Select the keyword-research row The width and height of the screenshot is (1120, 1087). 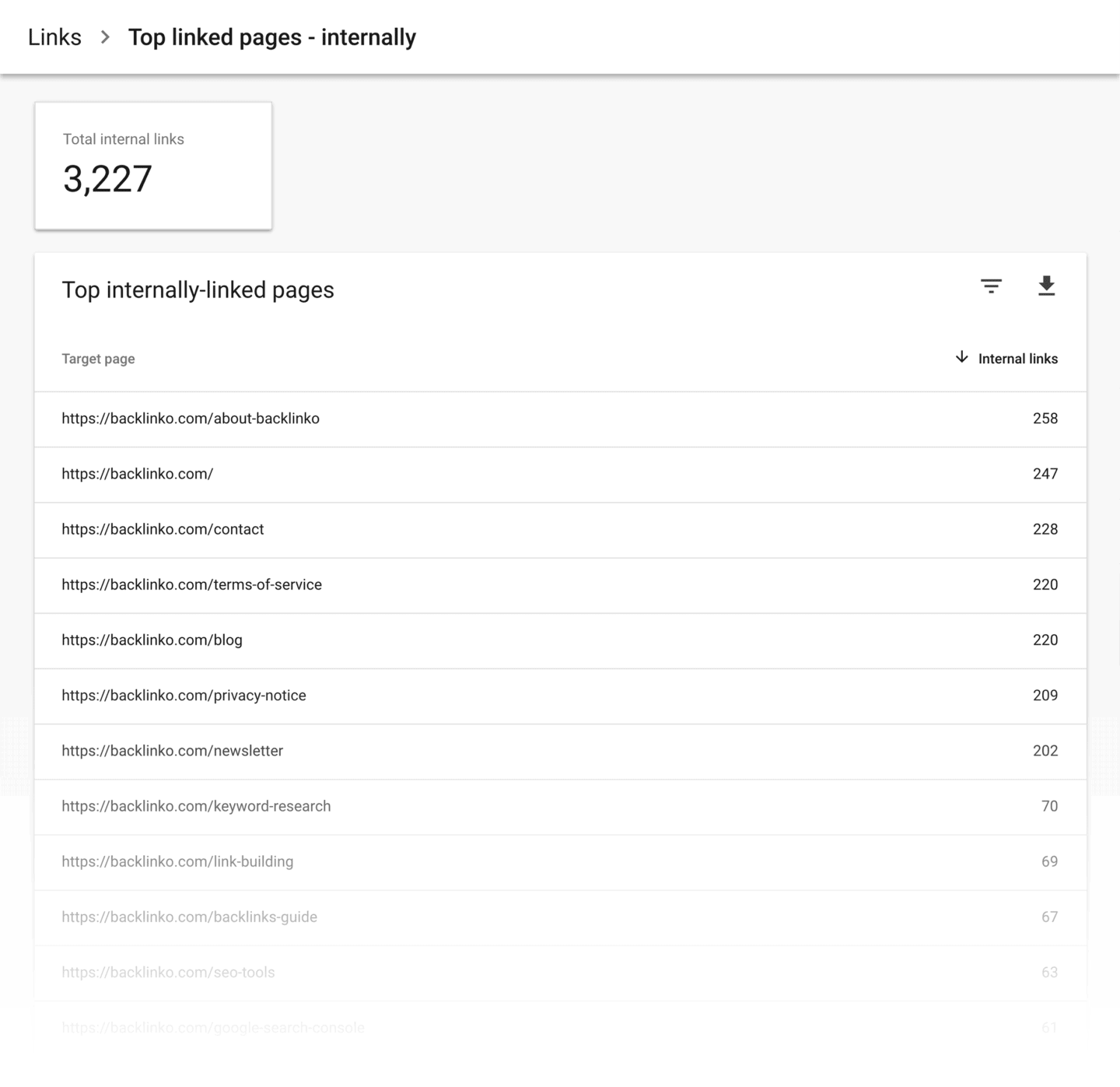(x=196, y=806)
